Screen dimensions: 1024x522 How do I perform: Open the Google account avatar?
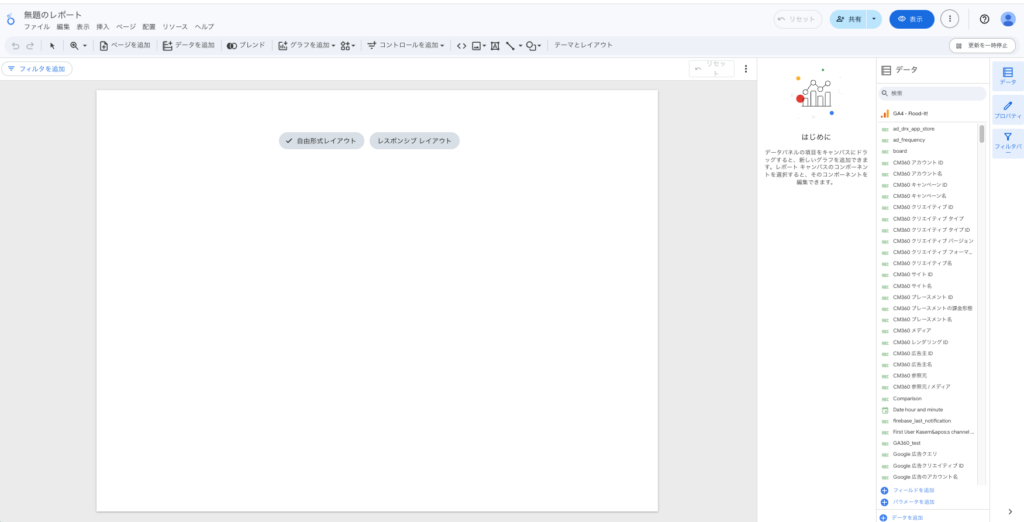(1008, 19)
